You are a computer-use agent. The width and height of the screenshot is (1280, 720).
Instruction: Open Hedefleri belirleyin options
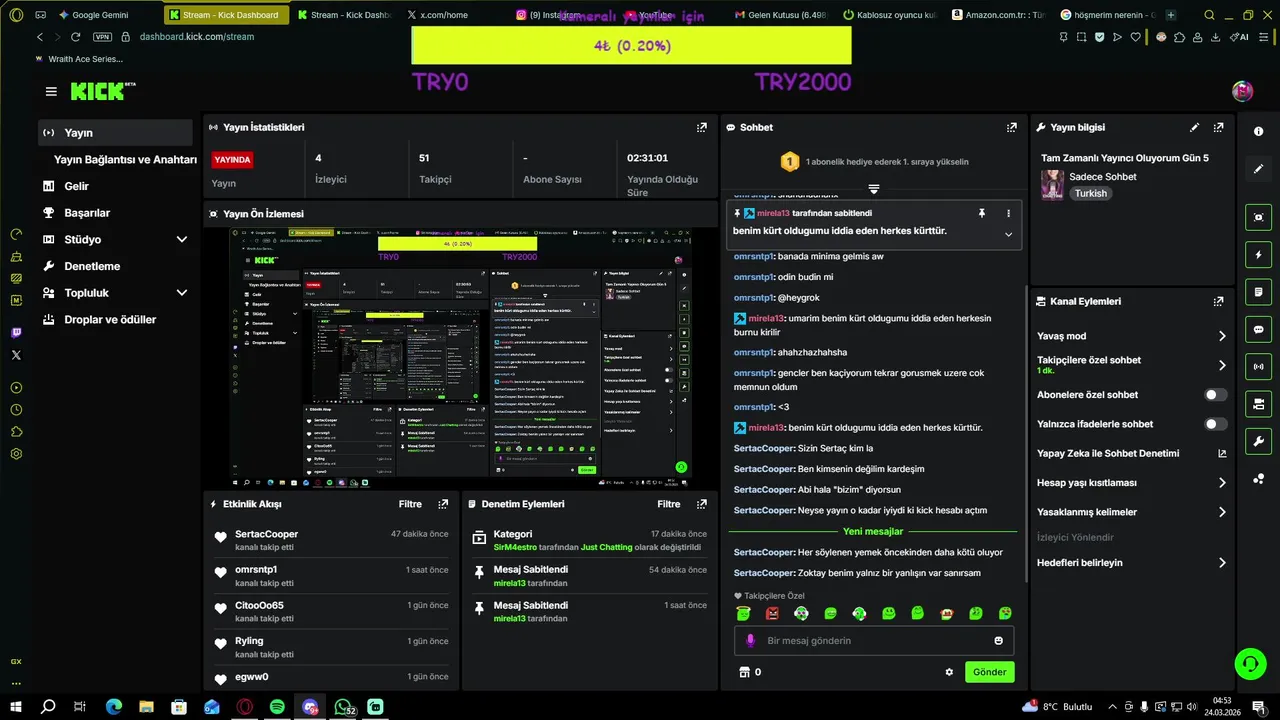1130,563
